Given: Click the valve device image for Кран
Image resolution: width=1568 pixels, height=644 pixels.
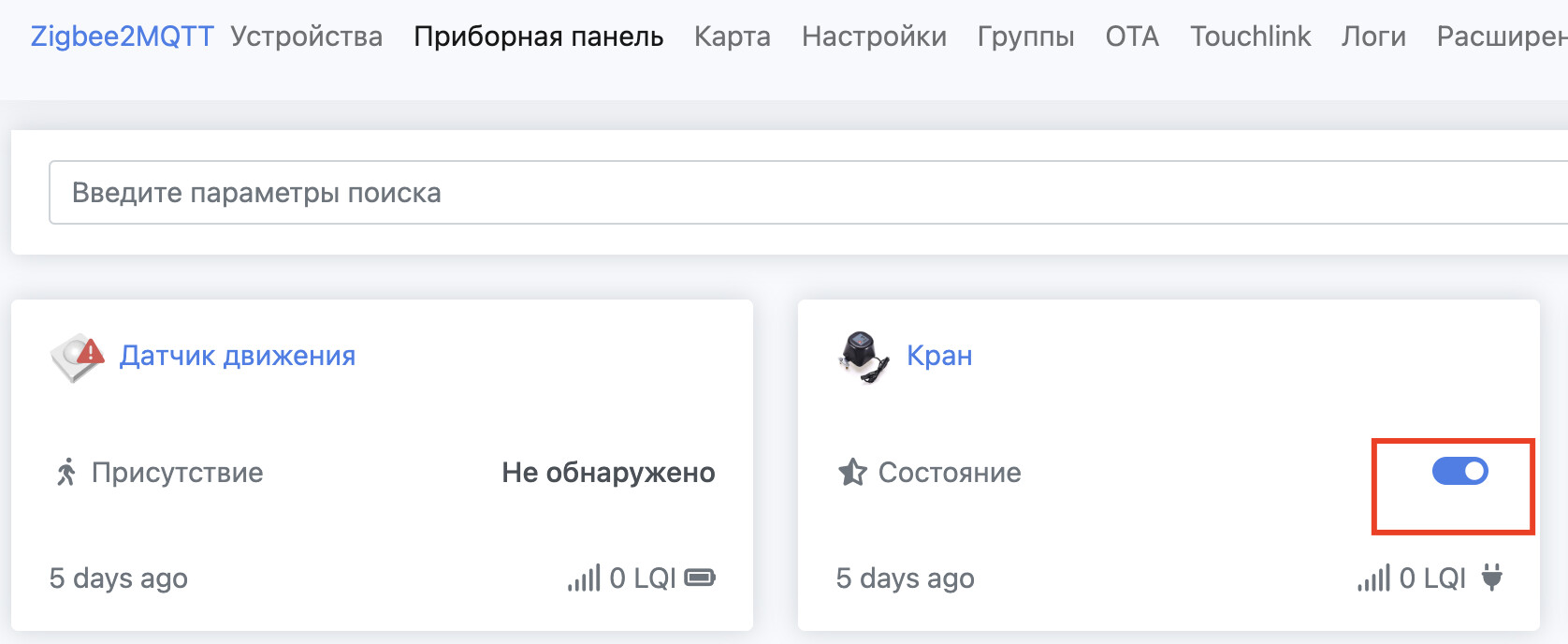Looking at the screenshot, I should pyautogui.click(x=864, y=358).
